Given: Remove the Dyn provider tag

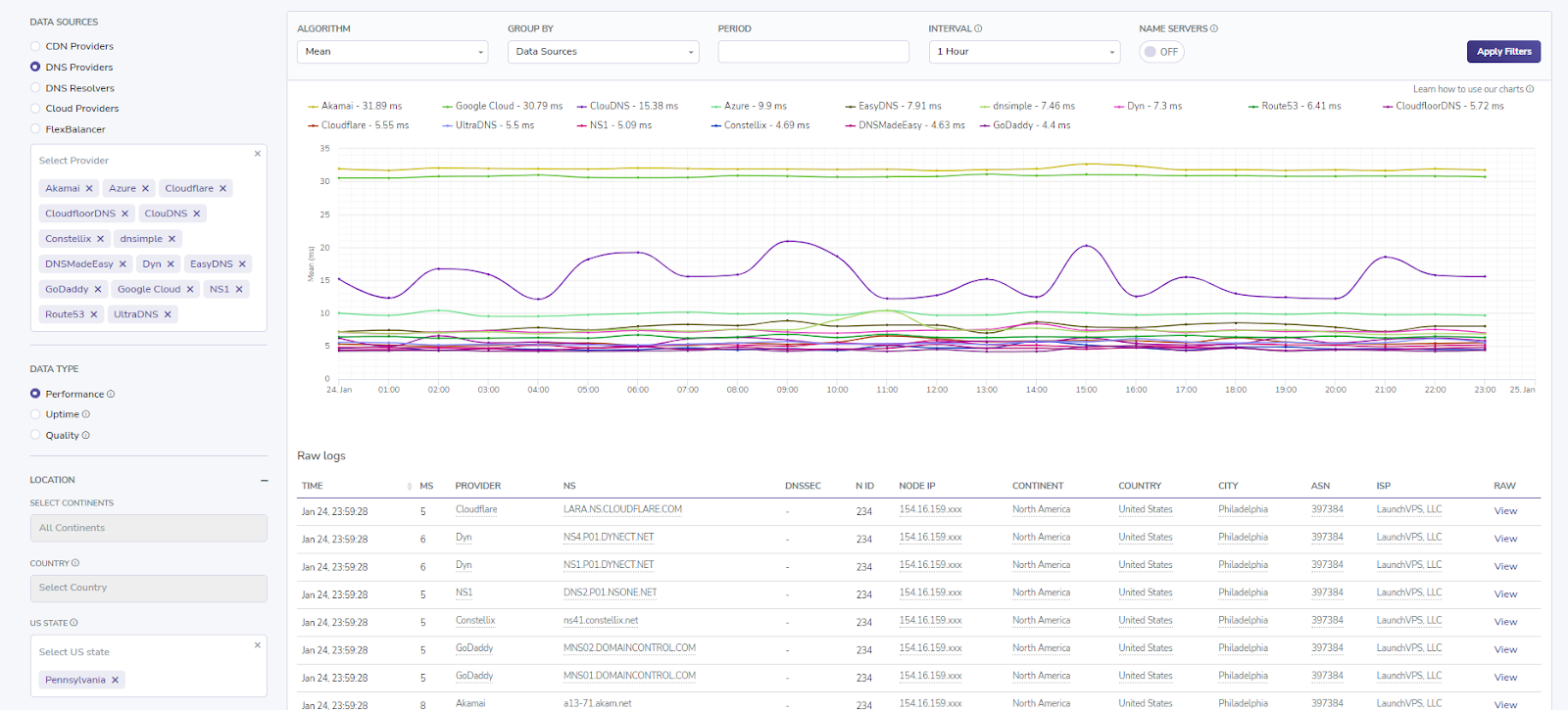Looking at the screenshot, I should [x=171, y=264].
